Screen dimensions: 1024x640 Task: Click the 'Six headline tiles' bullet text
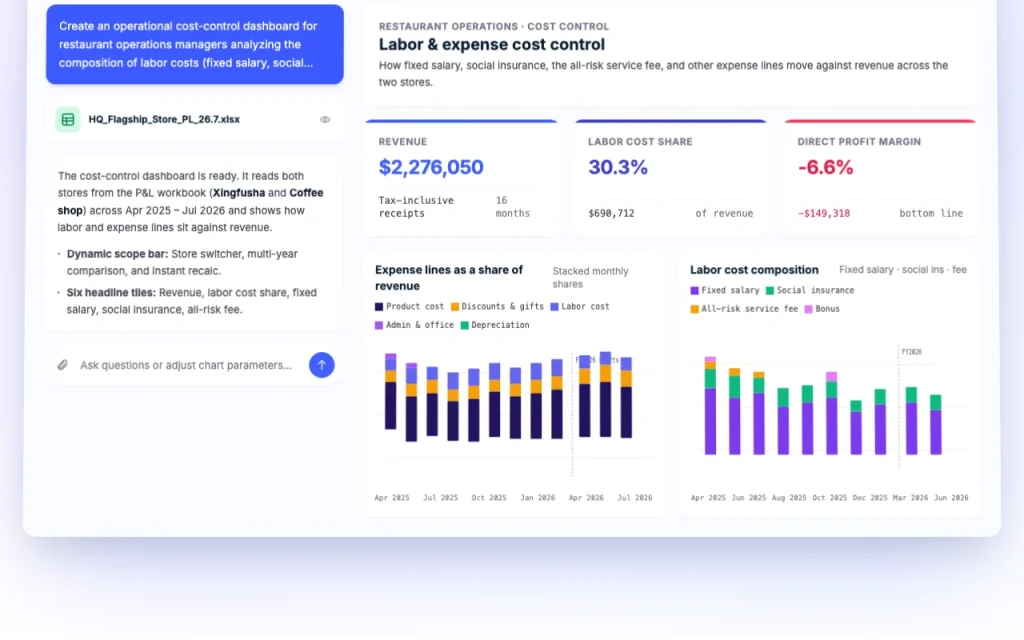[191, 301]
